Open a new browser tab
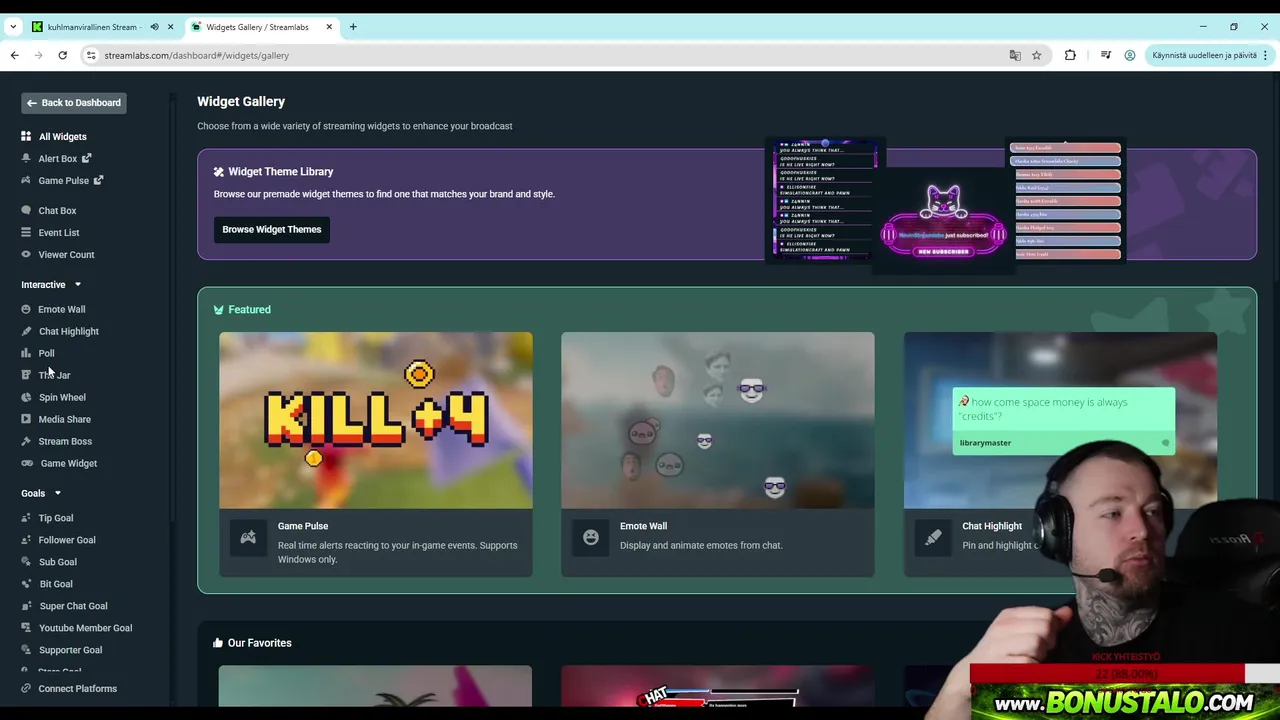The height and width of the screenshot is (720, 1280). (353, 27)
